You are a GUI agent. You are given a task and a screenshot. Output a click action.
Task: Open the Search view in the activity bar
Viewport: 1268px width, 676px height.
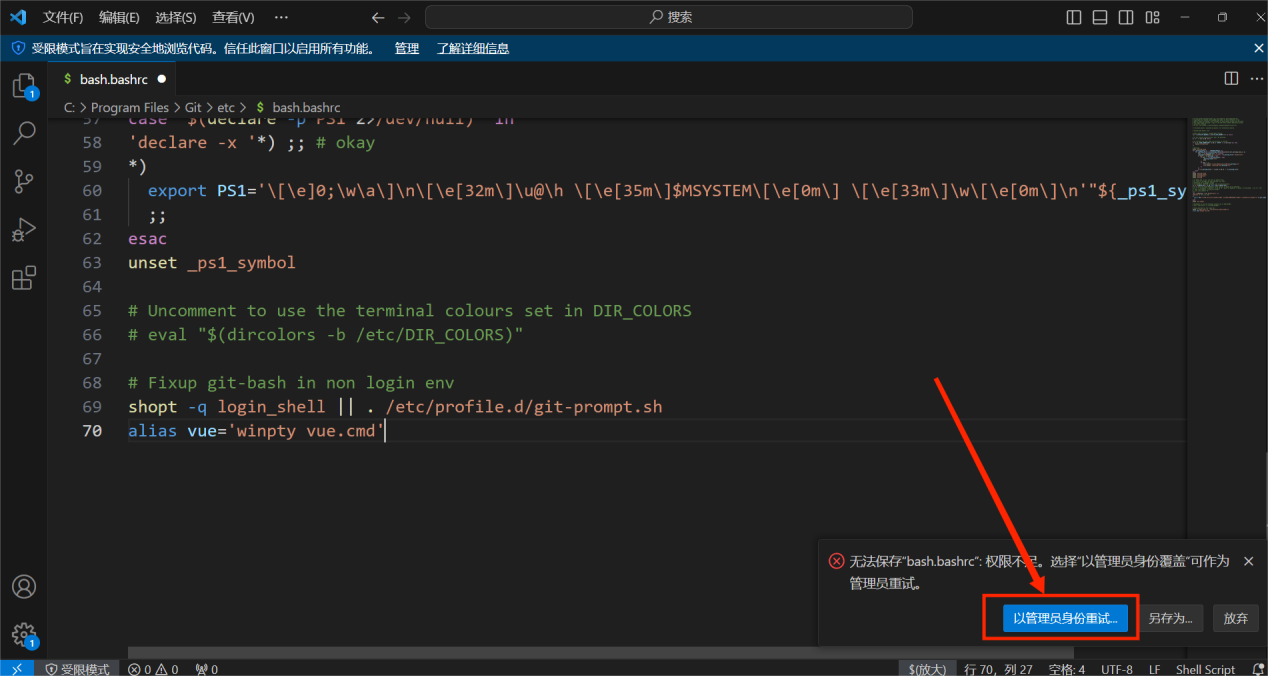click(23, 132)
